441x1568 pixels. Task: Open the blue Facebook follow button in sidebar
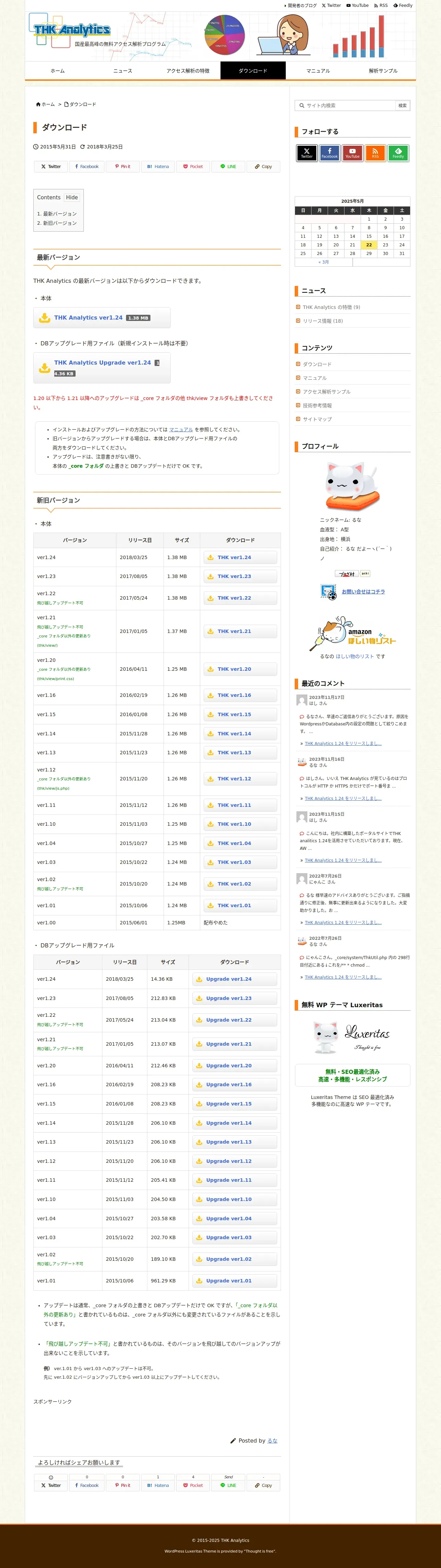(330, 153)
